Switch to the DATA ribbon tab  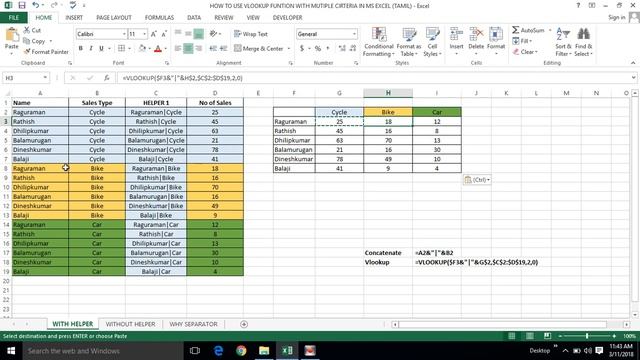(194, 18)
